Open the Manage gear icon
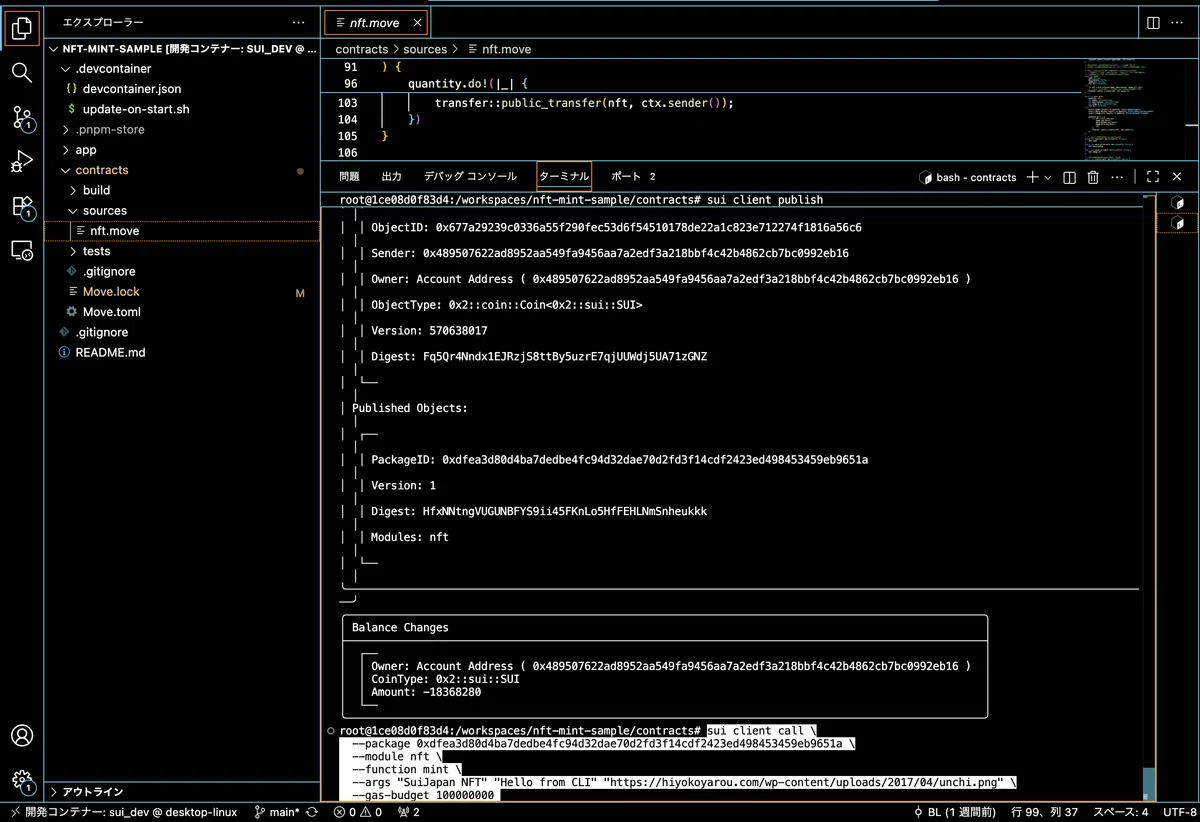Image resolution: width=1200 pixels, height=822 pixels. coord(22,780)
